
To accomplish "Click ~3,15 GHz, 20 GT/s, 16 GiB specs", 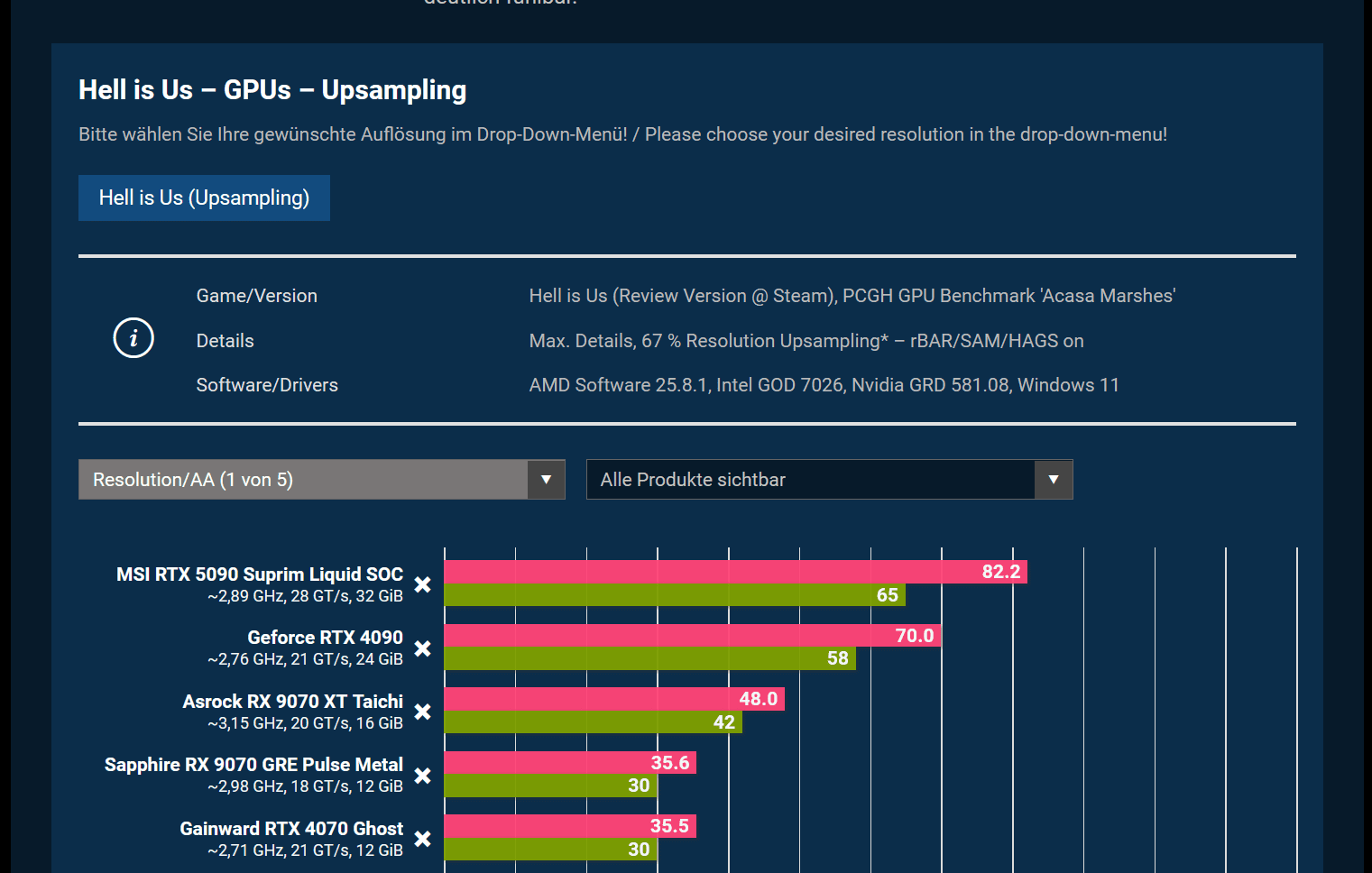I will 305,723.
